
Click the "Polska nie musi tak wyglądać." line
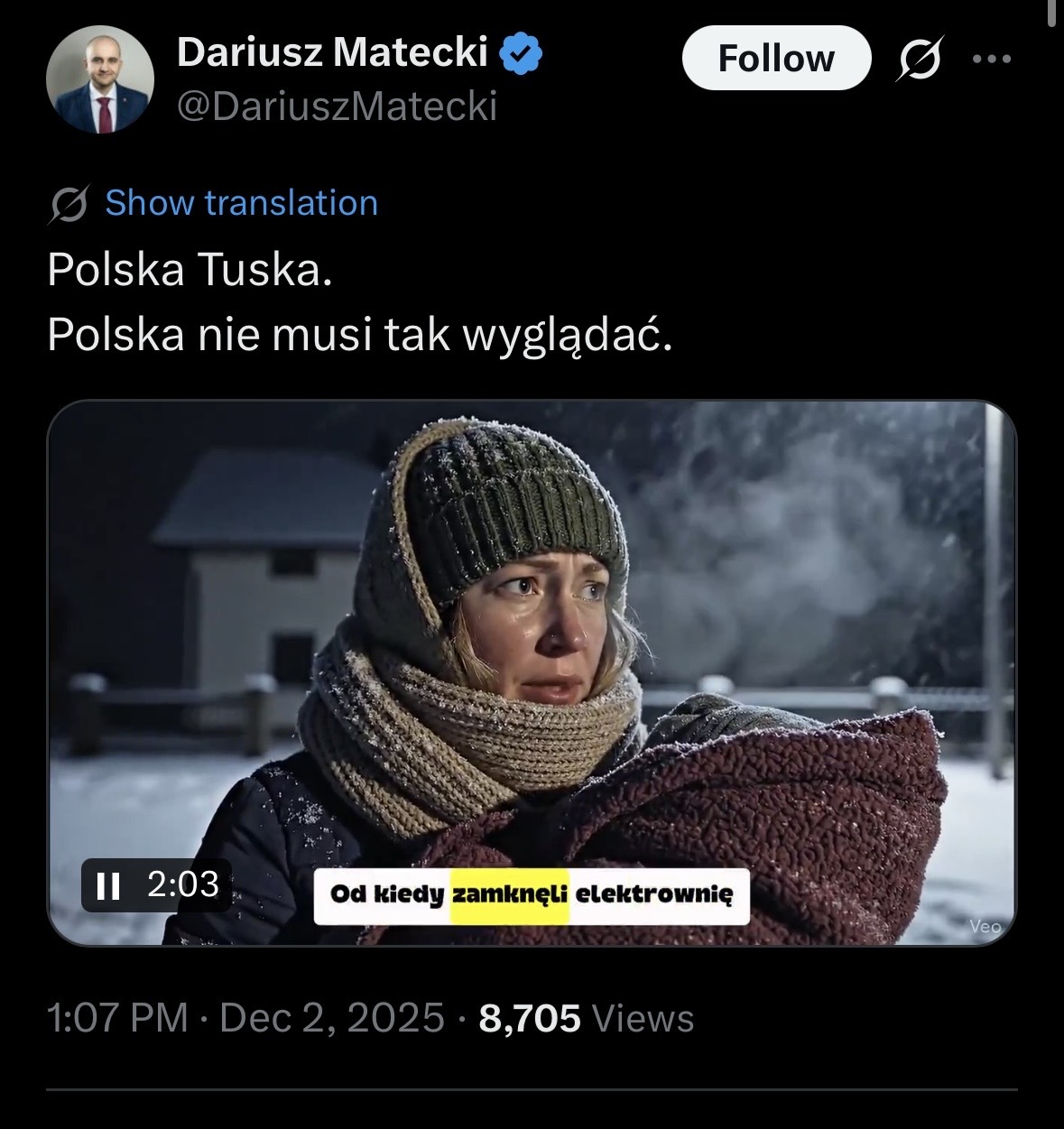click(x=360, y=335)
